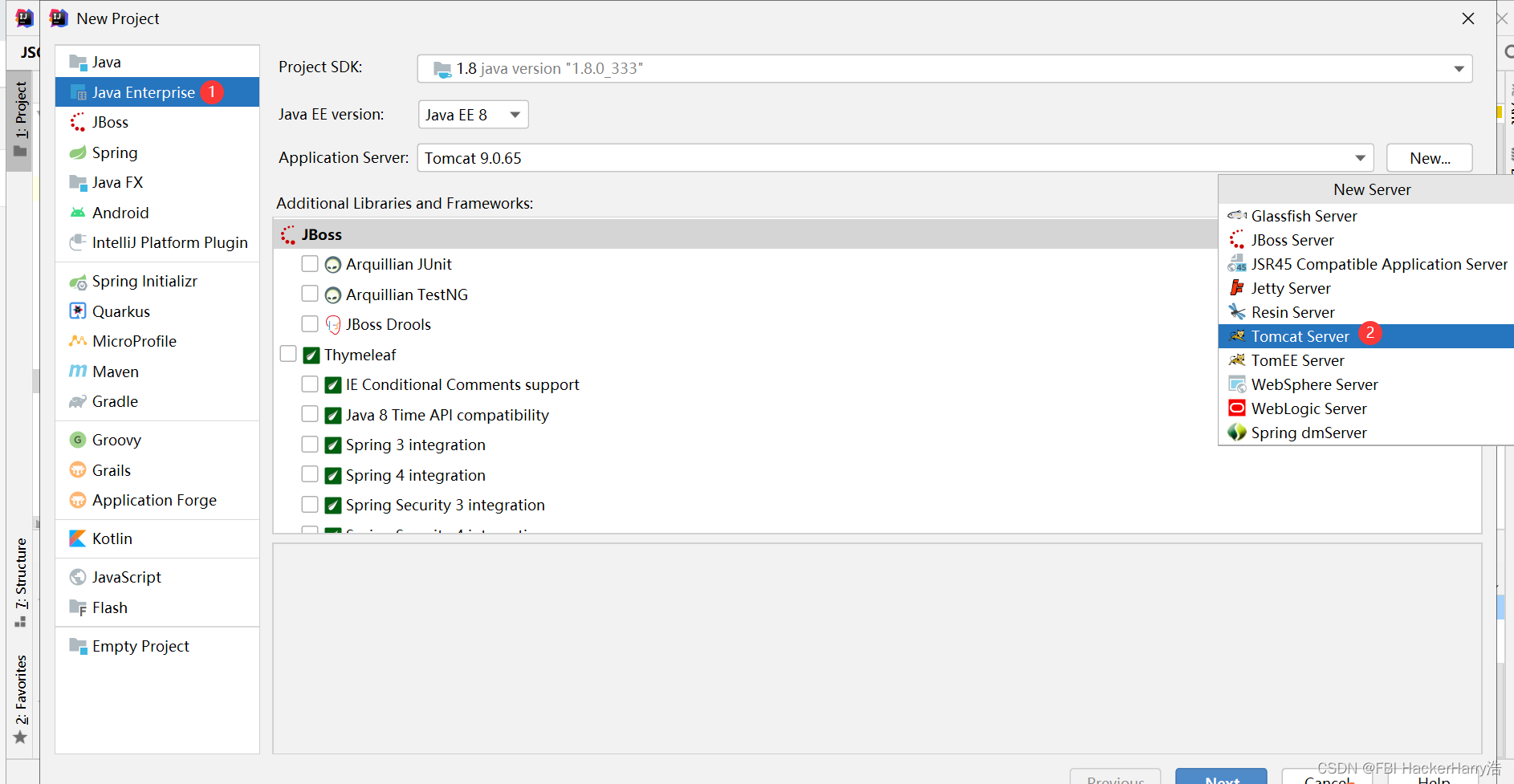Choose TomEE Server from New Server menu
The width and height of the screenshot is (1514, 784).
(x=1366, y=360)
